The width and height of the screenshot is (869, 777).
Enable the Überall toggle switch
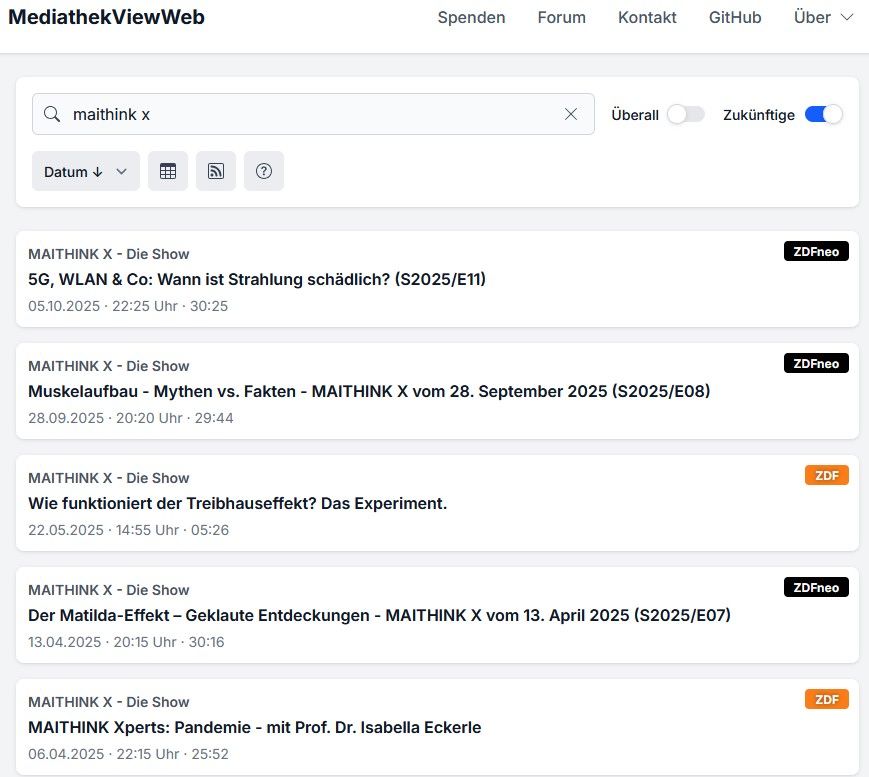click(686, 114)
